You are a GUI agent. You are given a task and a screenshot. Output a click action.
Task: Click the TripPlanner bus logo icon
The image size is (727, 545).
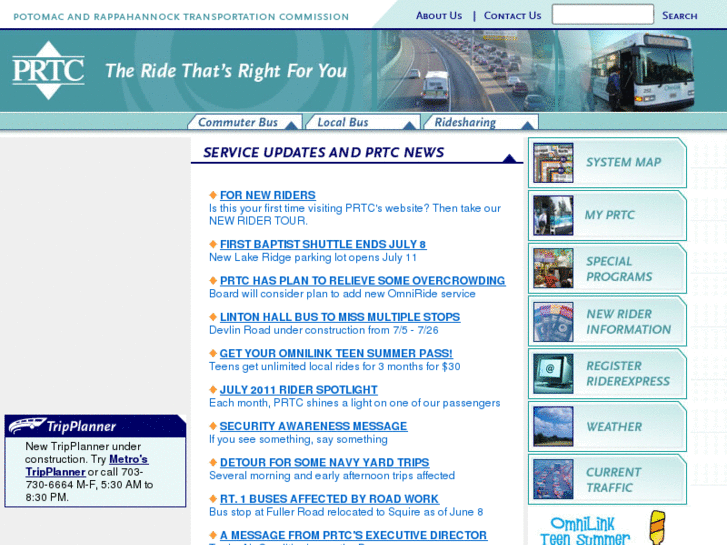(x=27, y=425)
